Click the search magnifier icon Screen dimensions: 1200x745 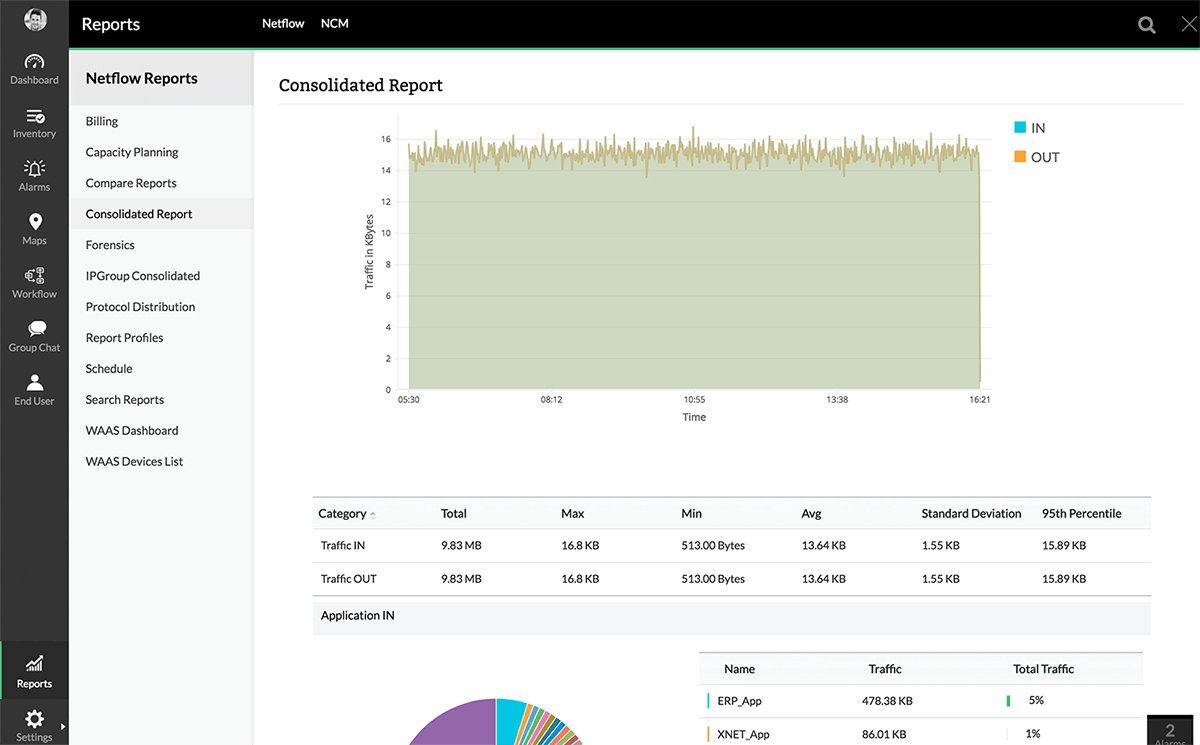tap(1147, 25)
